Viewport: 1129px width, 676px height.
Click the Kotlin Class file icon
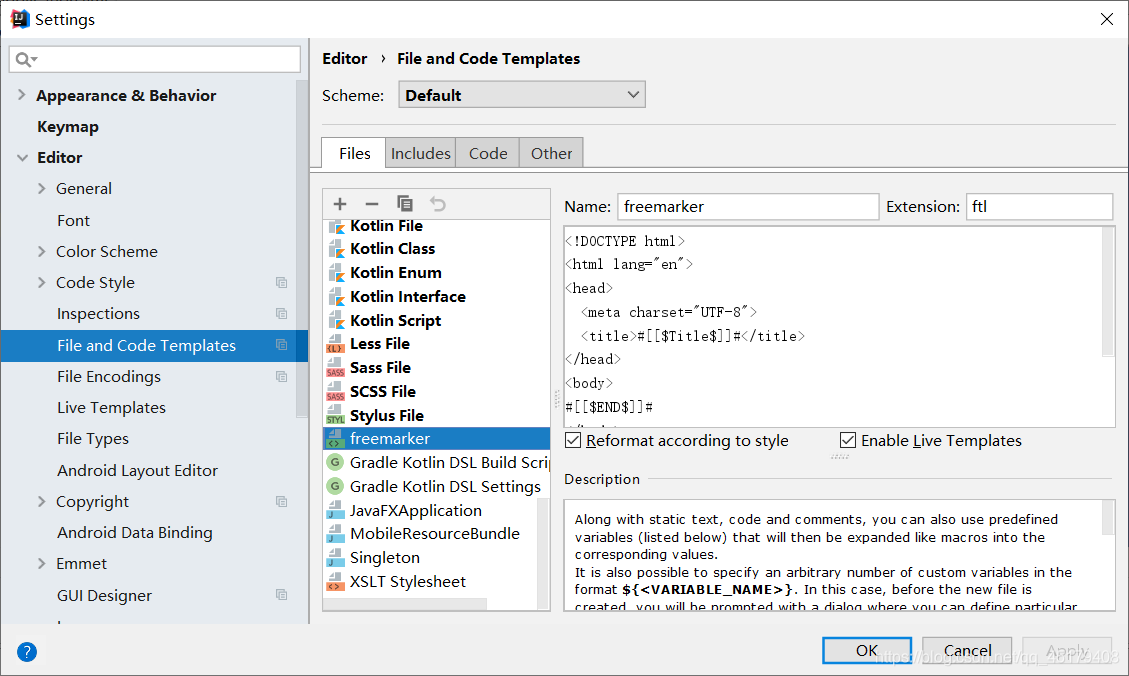336,249
